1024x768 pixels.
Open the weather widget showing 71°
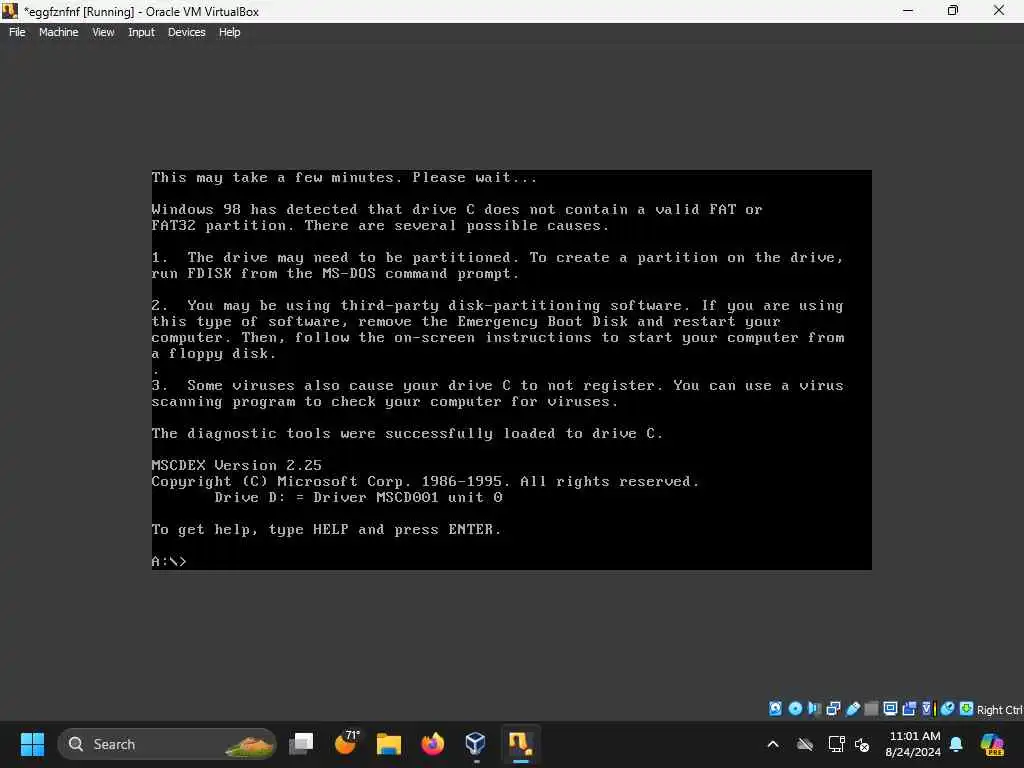[346, 743]
